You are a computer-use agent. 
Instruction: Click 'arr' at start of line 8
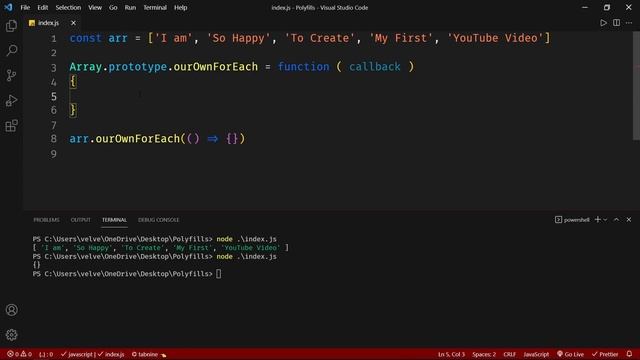tap(79, 138)
